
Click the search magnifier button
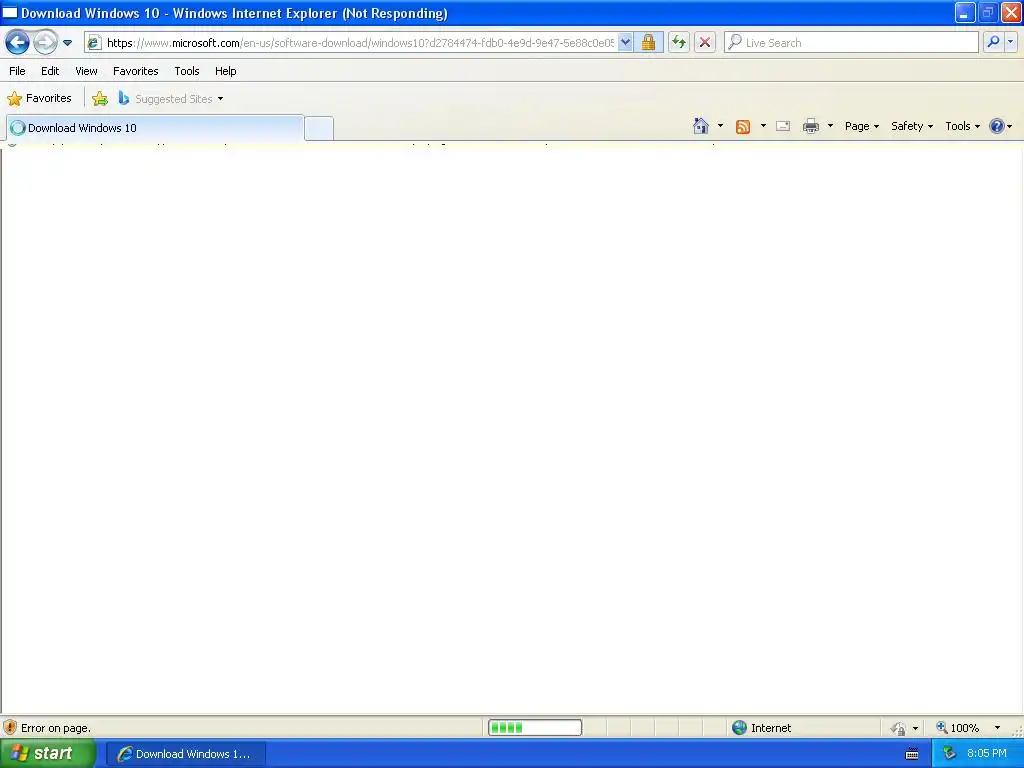(993, 42)
